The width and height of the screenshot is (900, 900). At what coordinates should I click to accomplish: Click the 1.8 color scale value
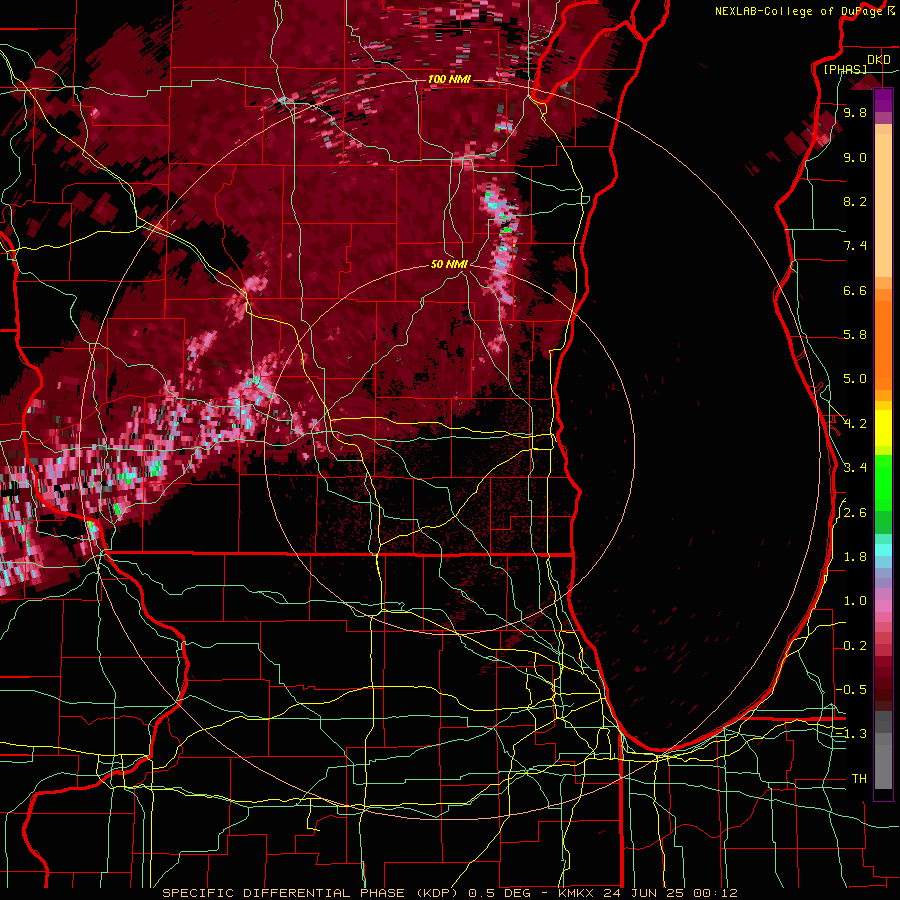(855, 557)
